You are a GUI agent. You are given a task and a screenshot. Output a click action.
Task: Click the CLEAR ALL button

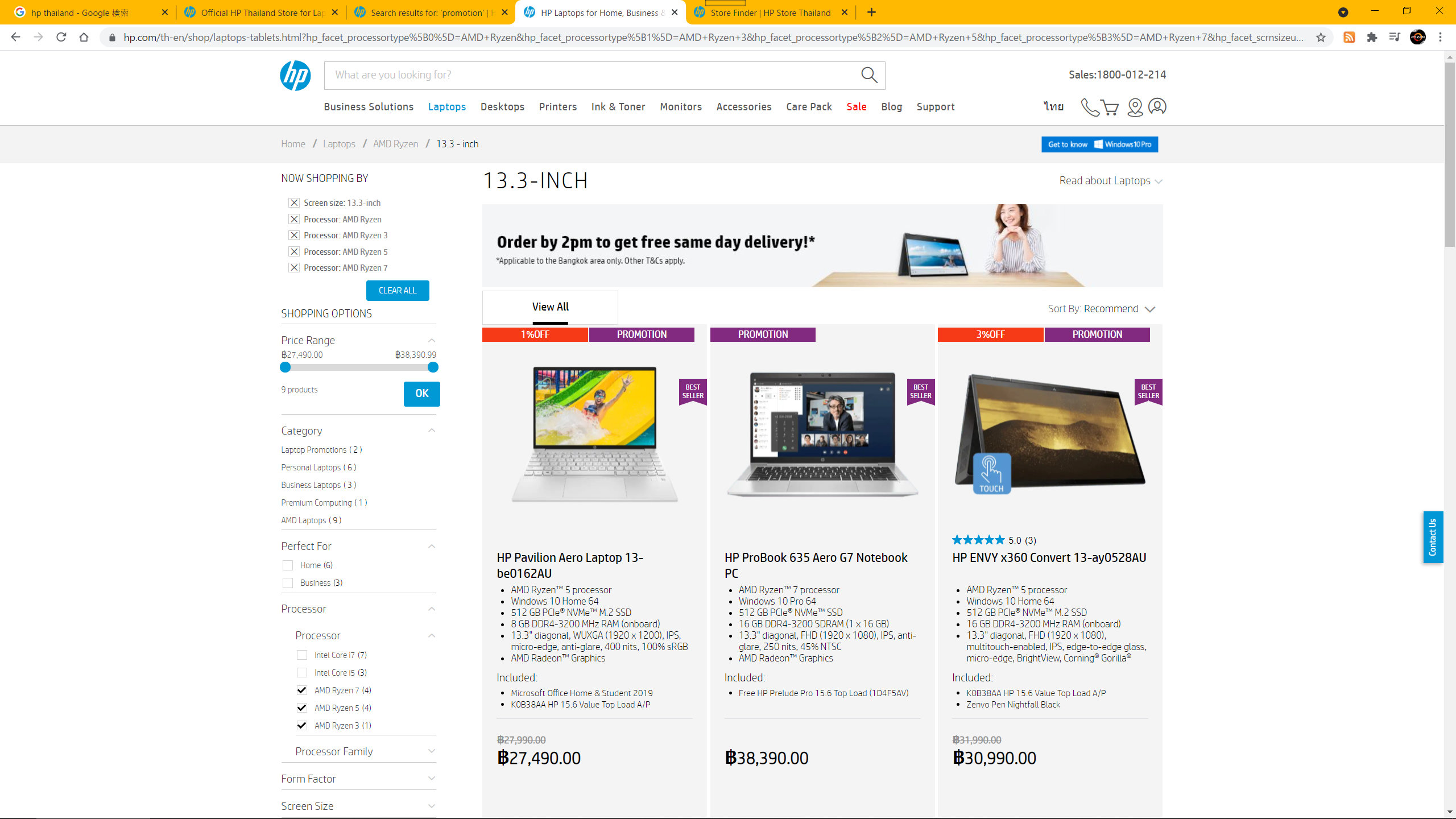398,291
